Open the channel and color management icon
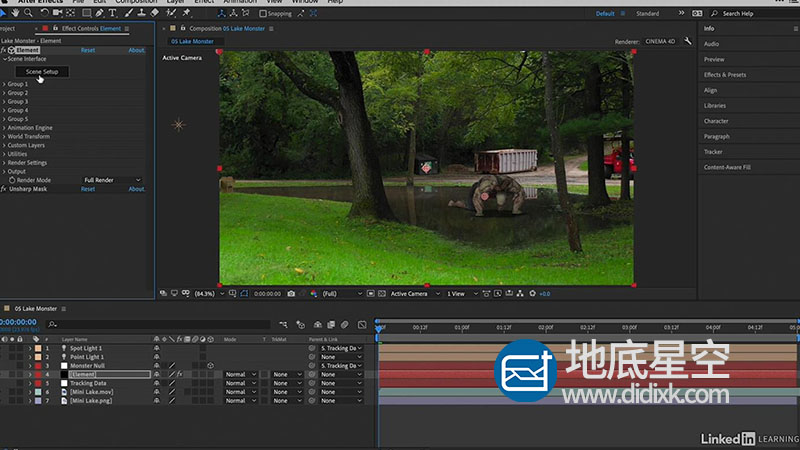 pyautogui.click(x=313, y=294)
